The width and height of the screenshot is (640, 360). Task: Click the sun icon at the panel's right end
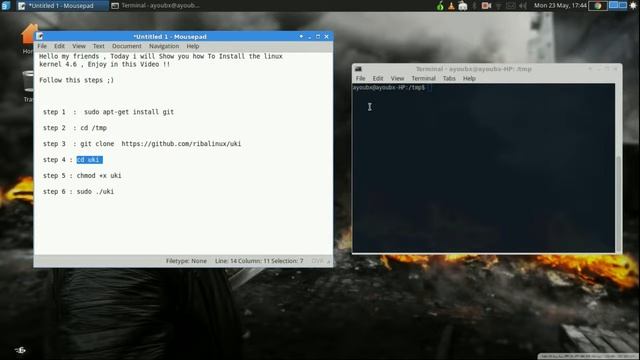(x=633, y=6)
